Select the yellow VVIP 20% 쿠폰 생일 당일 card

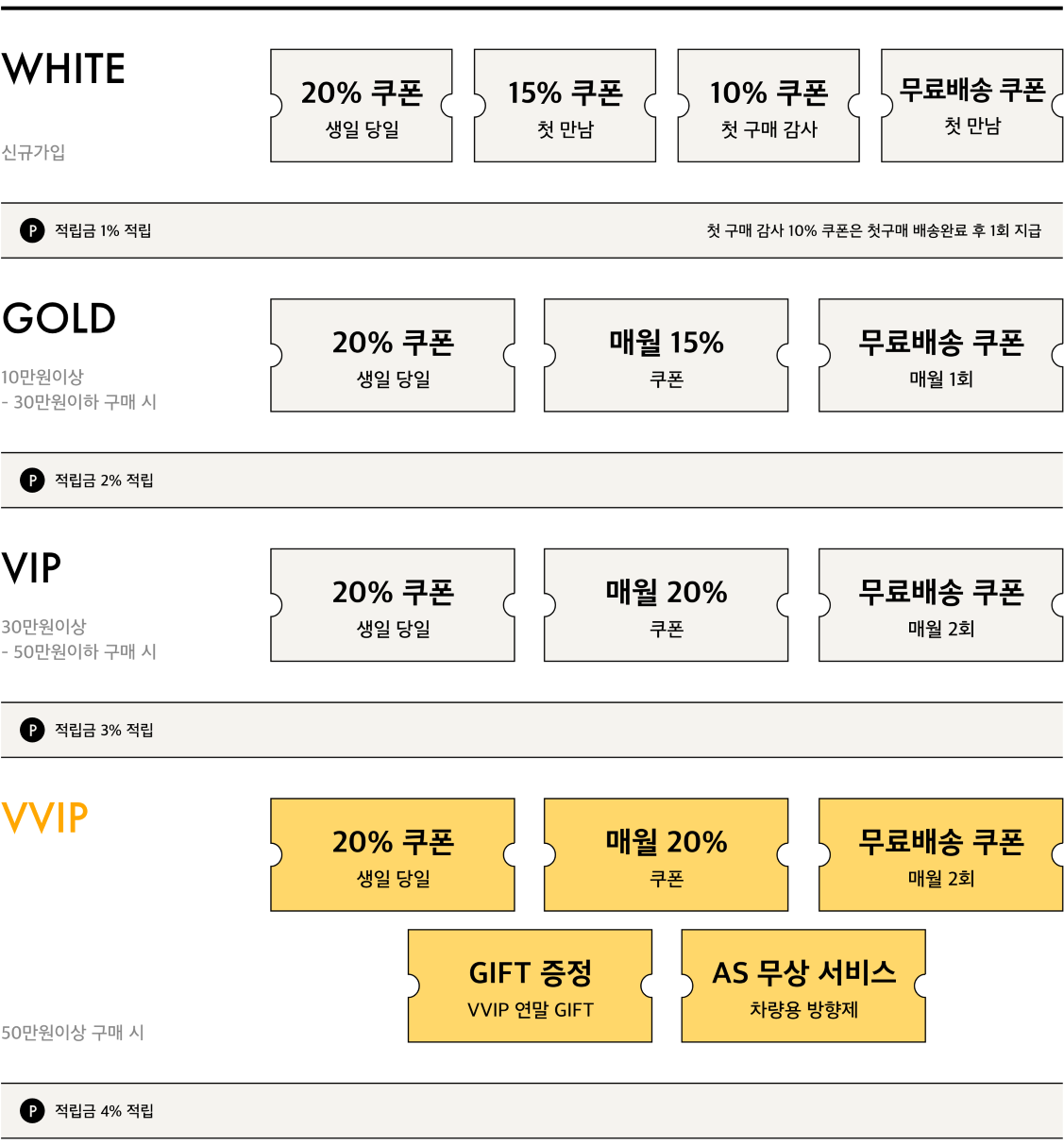tap(393, 855)
